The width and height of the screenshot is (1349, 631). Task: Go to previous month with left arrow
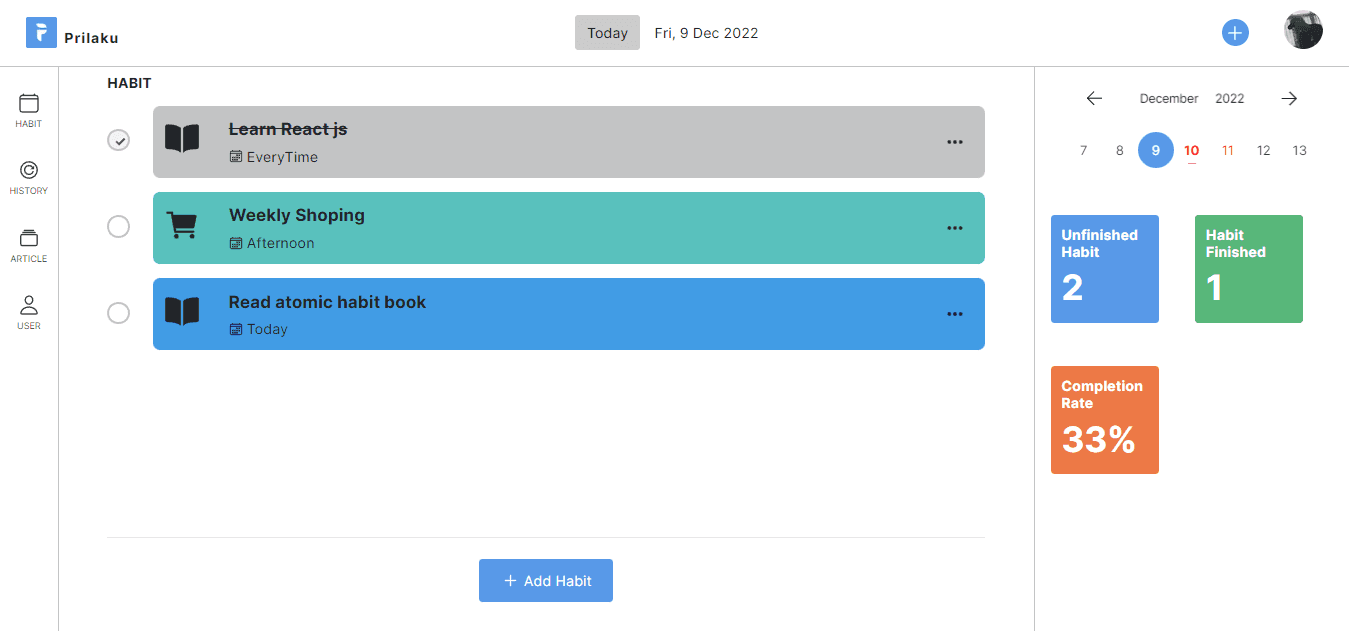click(x=1094, y=98)
